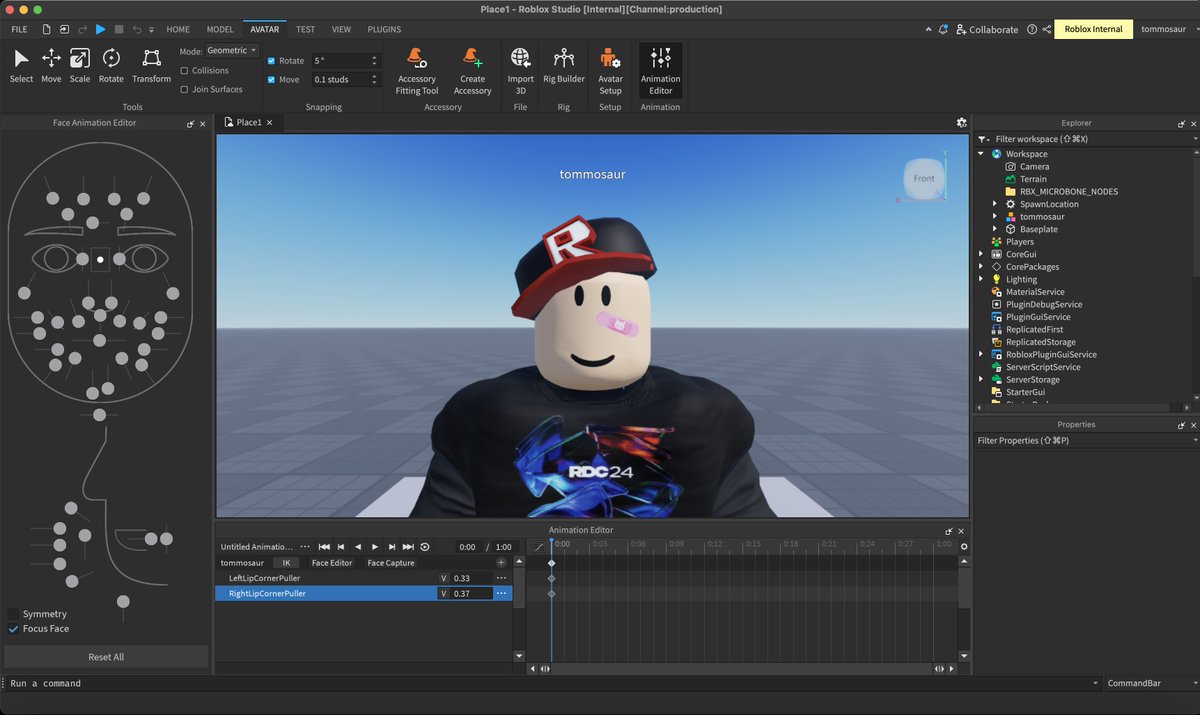Open Import 3D
1200x715 pixels.
(x=520, y=71)
